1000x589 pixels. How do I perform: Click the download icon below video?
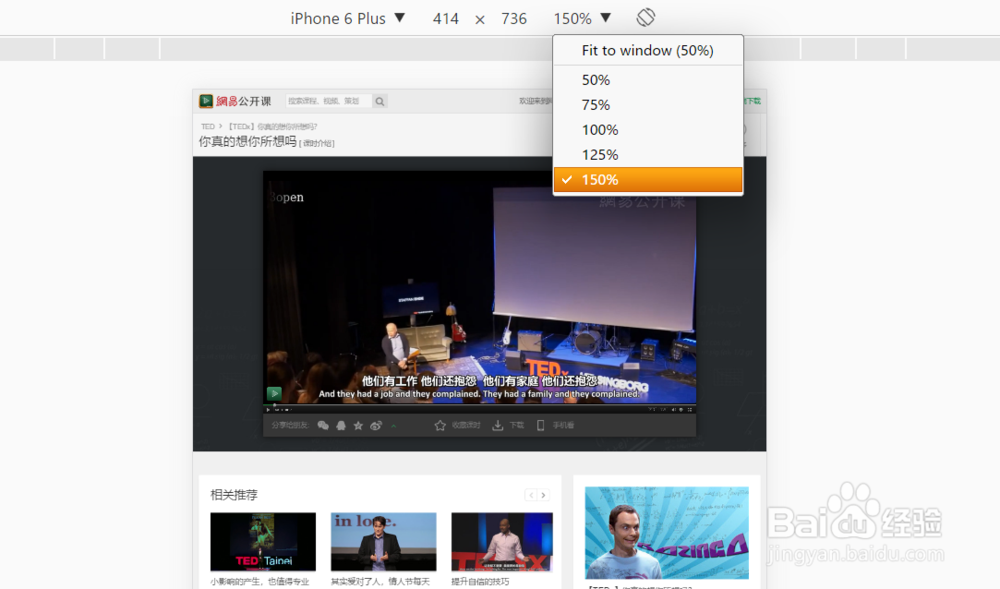click(497, 425)
